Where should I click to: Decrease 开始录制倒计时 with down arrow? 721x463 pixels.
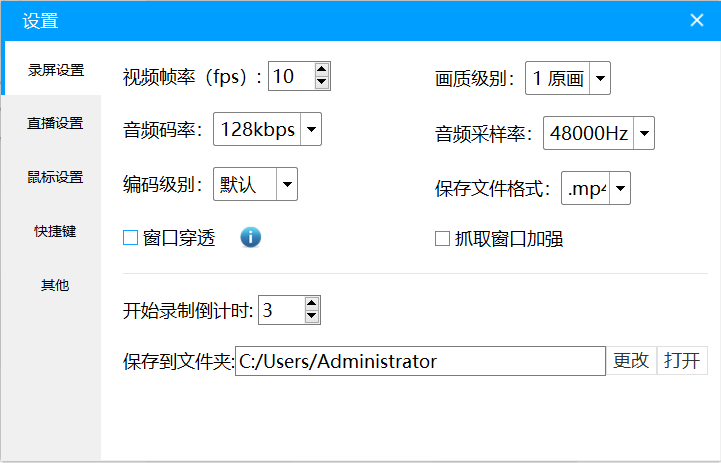pos(311,316)
